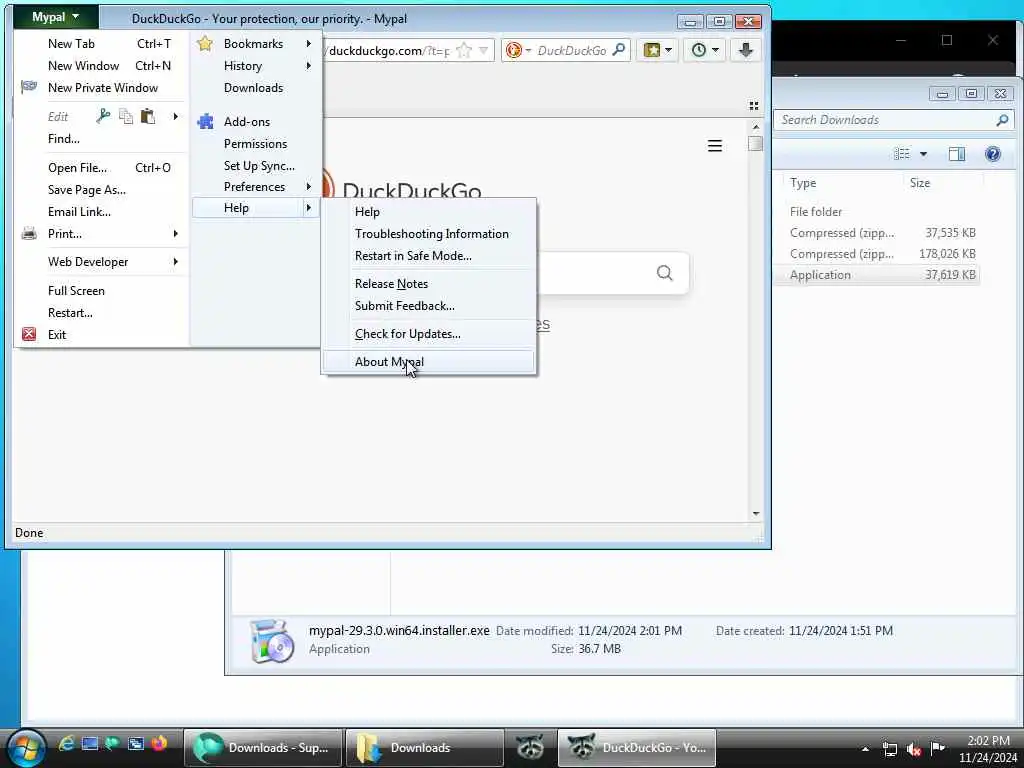The image size is (1024, 768).
Task: Click the Cut scissors icon in Edit row
Action: (x=103, y=116)
